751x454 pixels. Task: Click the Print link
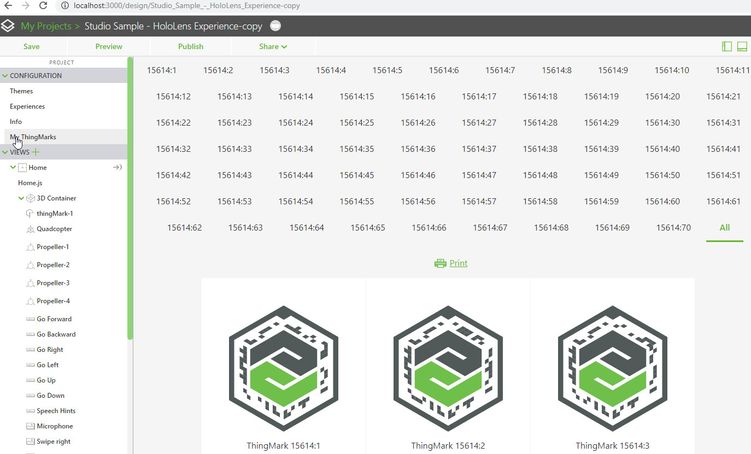(458, 263)
